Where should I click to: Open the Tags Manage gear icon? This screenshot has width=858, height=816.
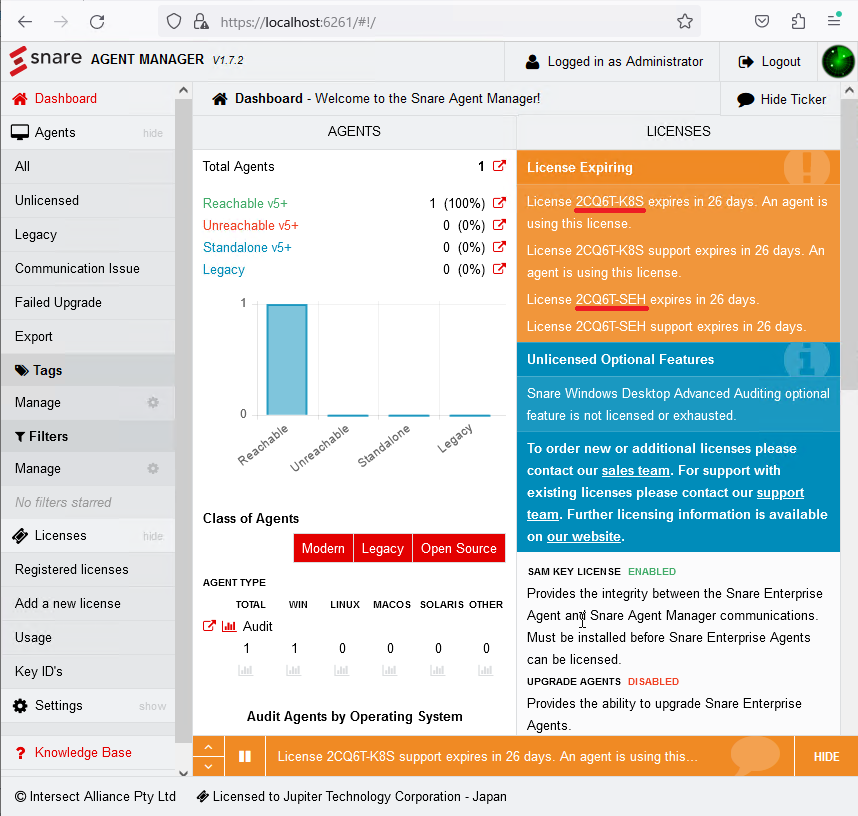153,403
